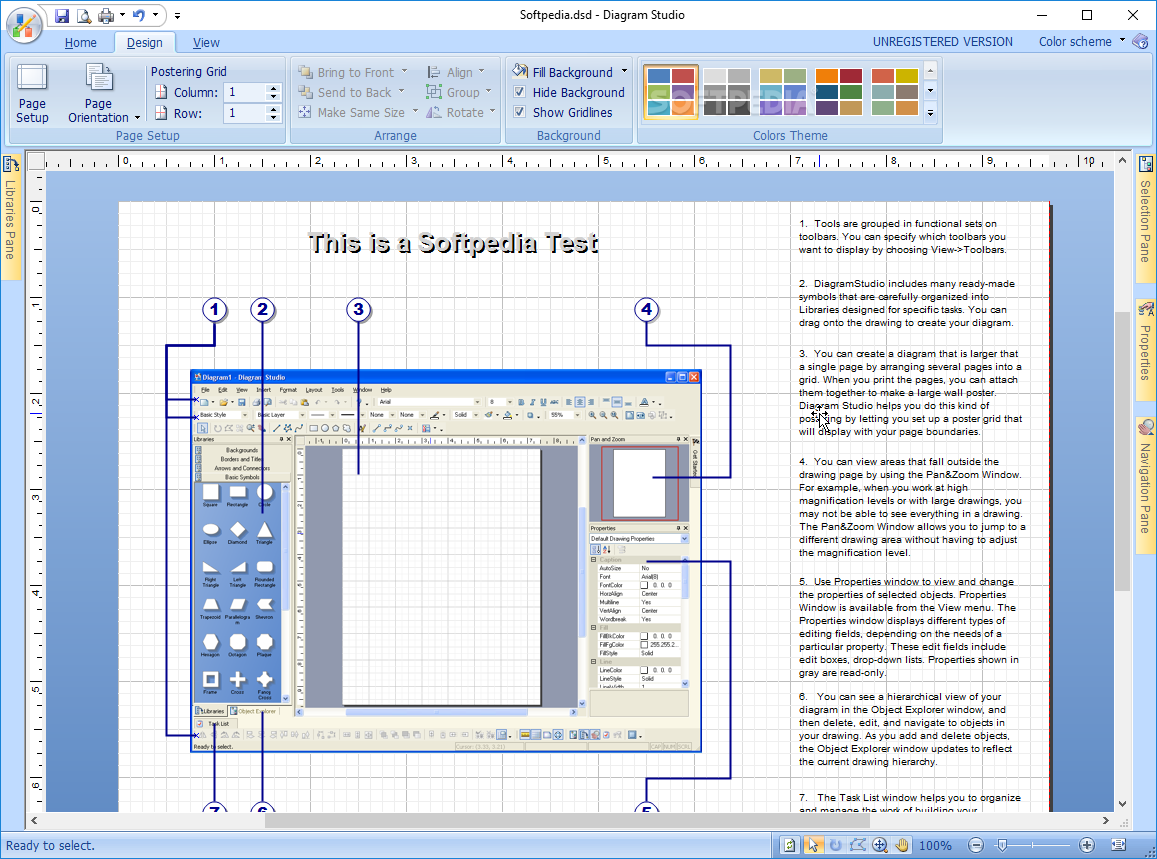The image size is (1157, 859).
Task: Select the Design ribbon tab
Action: tap(145, 43)
